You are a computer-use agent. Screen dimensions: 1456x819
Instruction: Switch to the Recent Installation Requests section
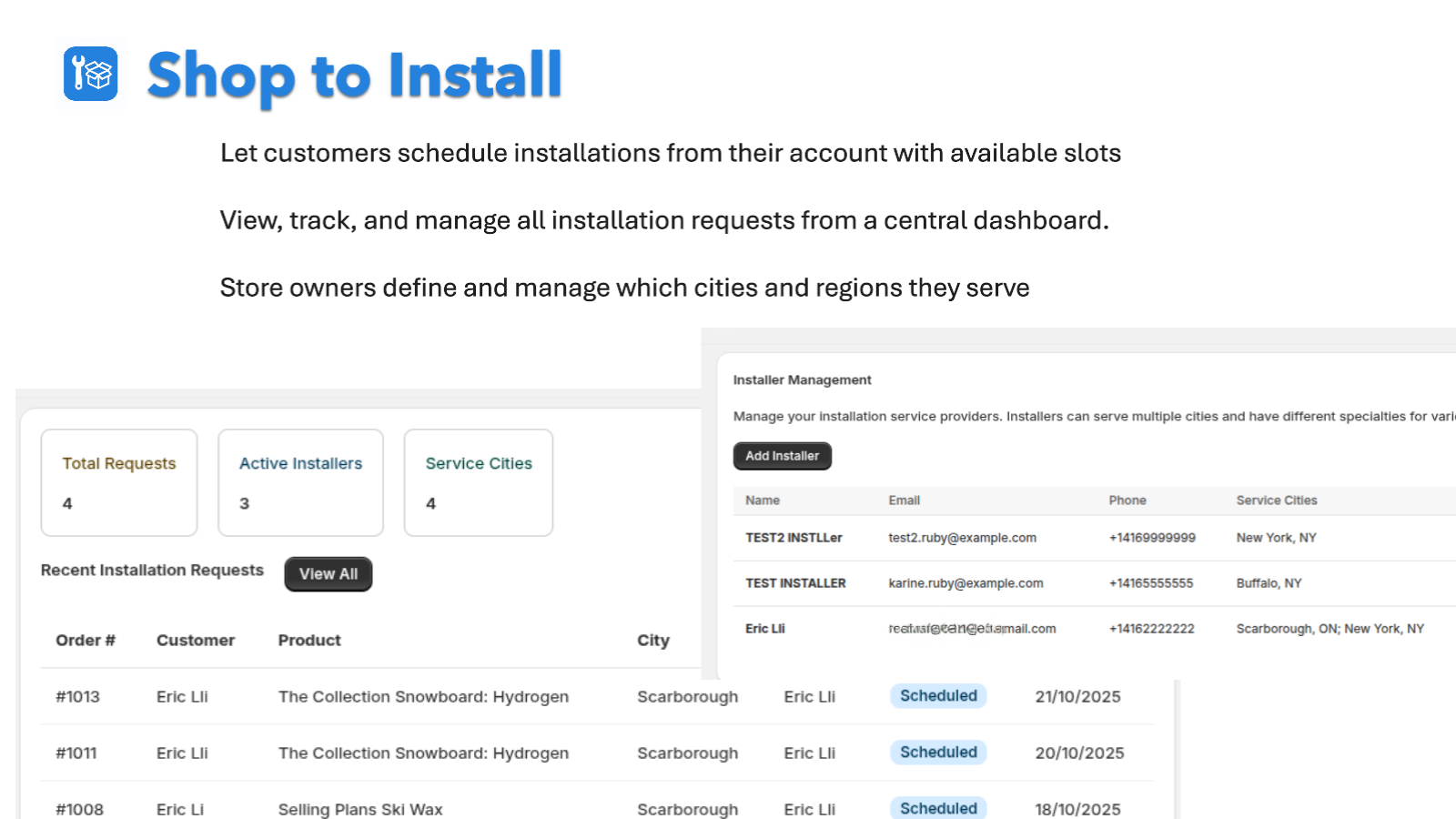(x=151, y=571)
